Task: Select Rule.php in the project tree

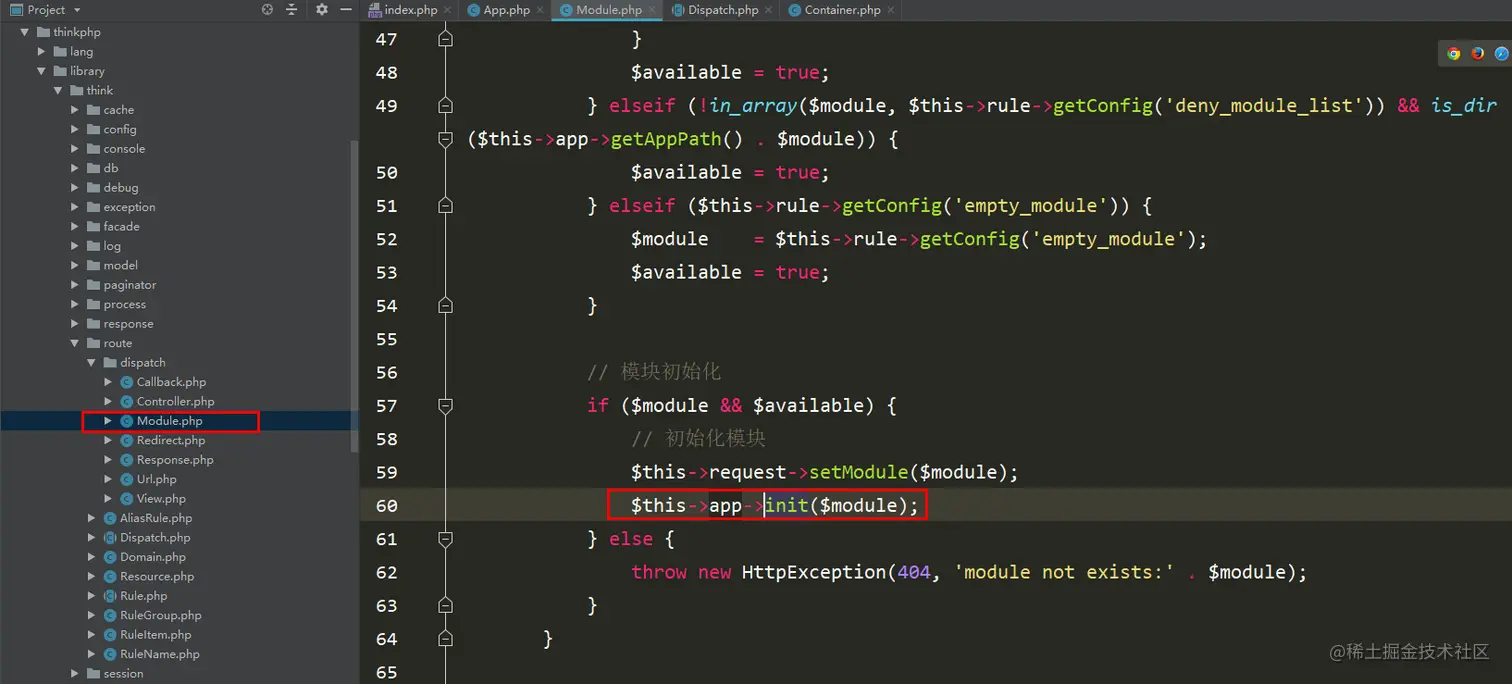Action: pos(144,596)
